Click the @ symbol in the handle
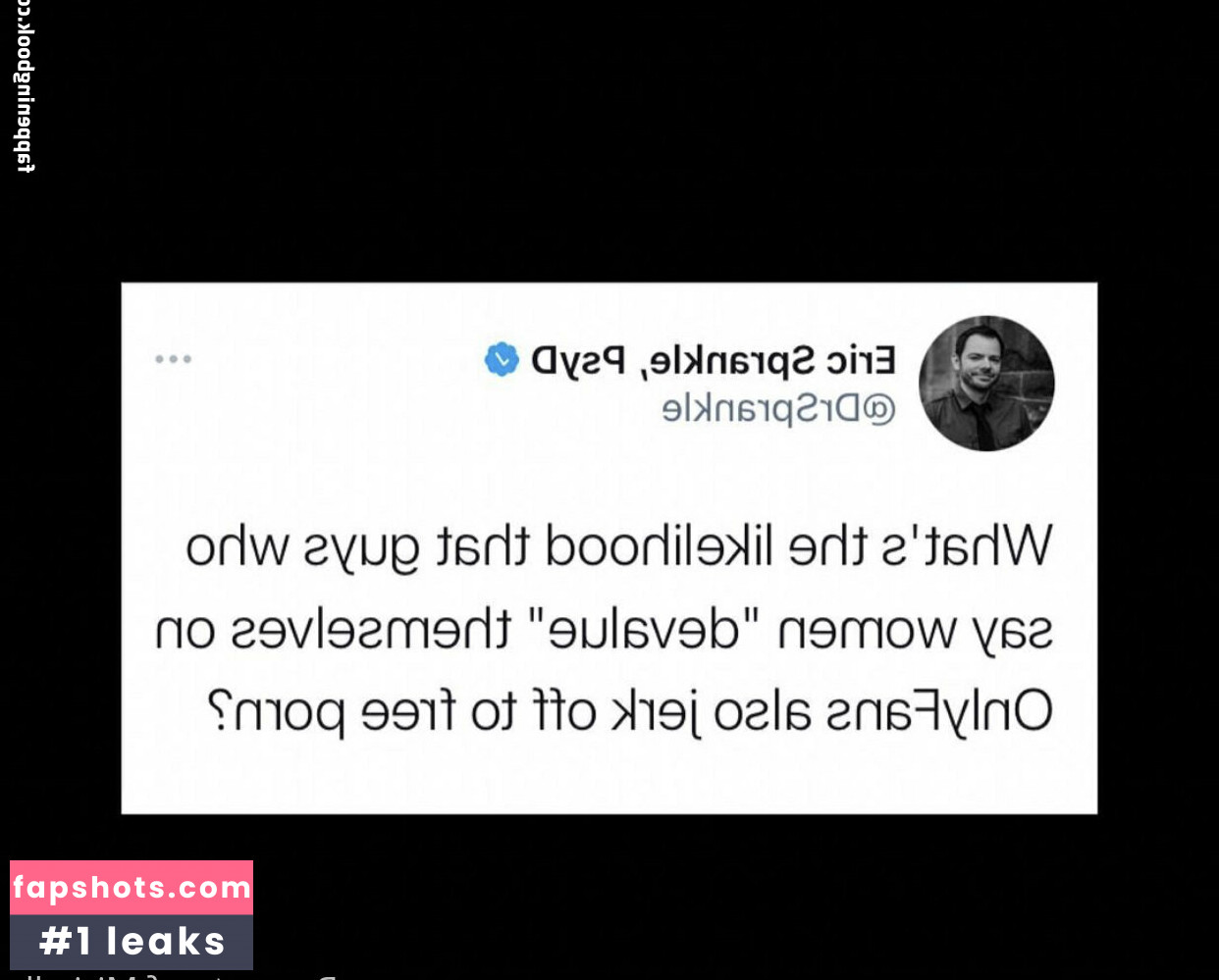 [x=880, y=409]
